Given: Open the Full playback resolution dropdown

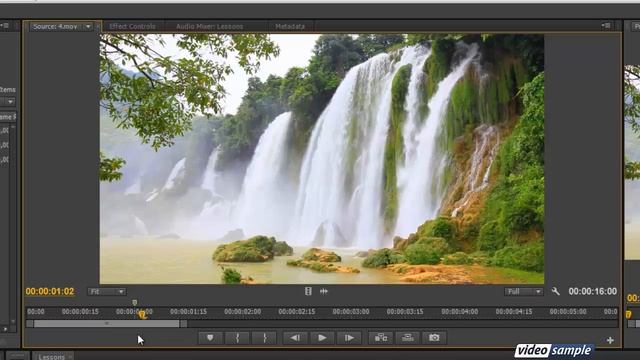Looking at the screenshot, I should [x=524, y=291].
